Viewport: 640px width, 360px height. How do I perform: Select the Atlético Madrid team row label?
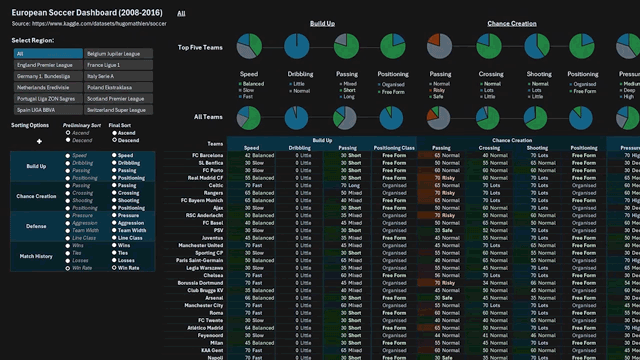tap(205, 328)
